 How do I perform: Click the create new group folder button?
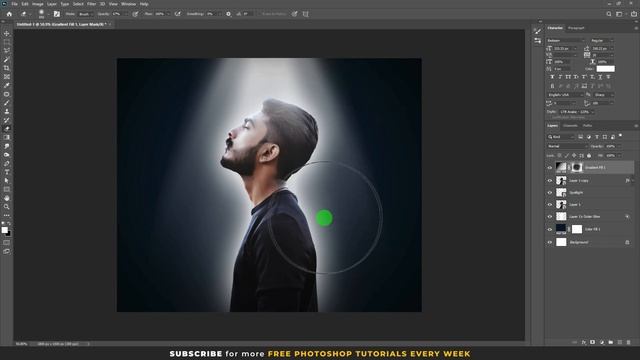611,342
